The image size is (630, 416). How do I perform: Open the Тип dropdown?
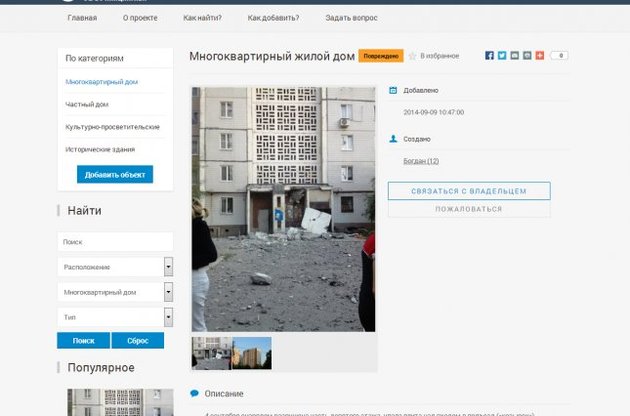click(x=115, y=317)
